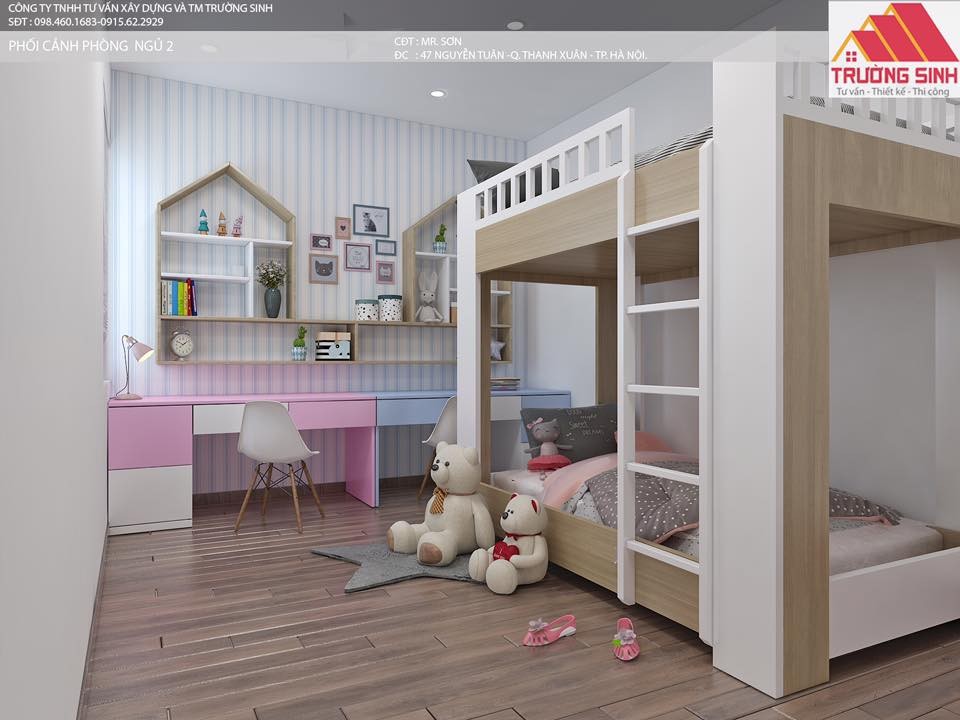Click the small teddy bear holding heart
Image resolution: width=960 pixels, height=720 pixels.
point(510,544)
